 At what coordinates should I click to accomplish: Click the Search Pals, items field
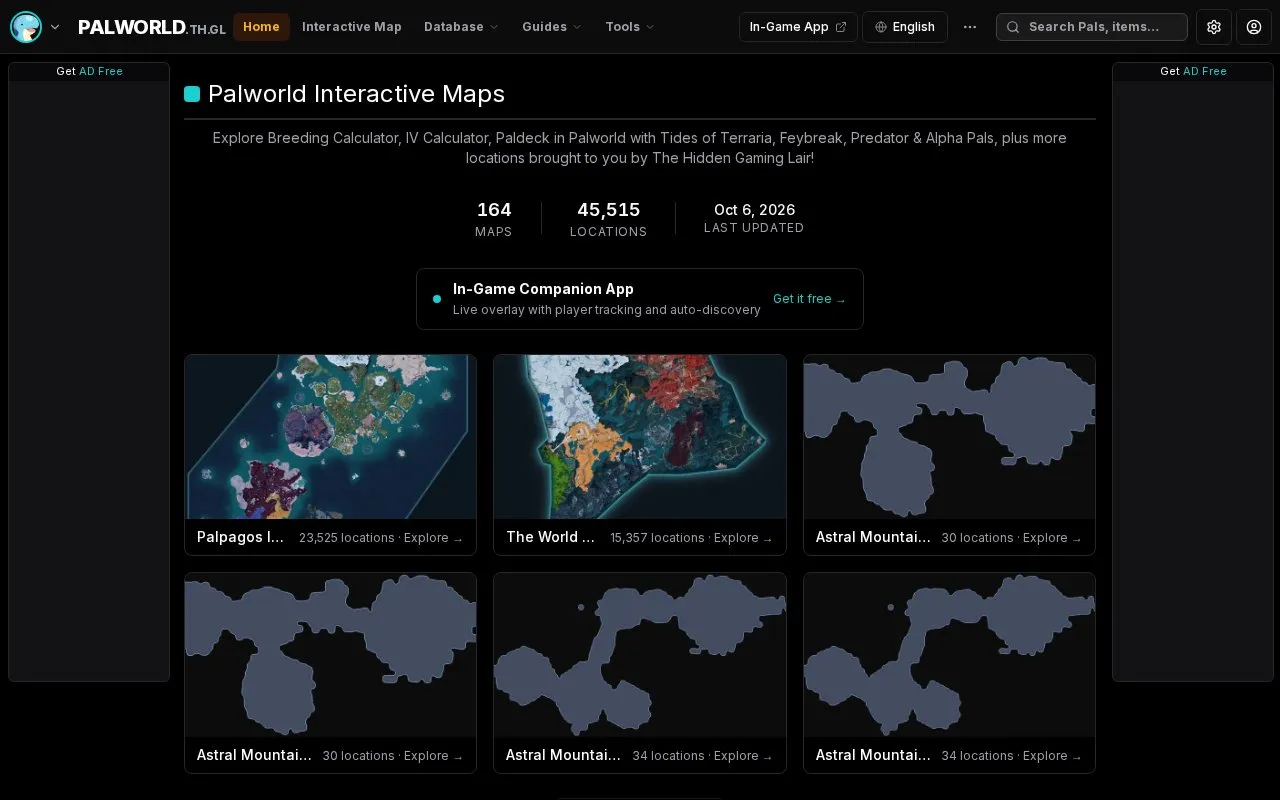click(x=1092, y=27)
